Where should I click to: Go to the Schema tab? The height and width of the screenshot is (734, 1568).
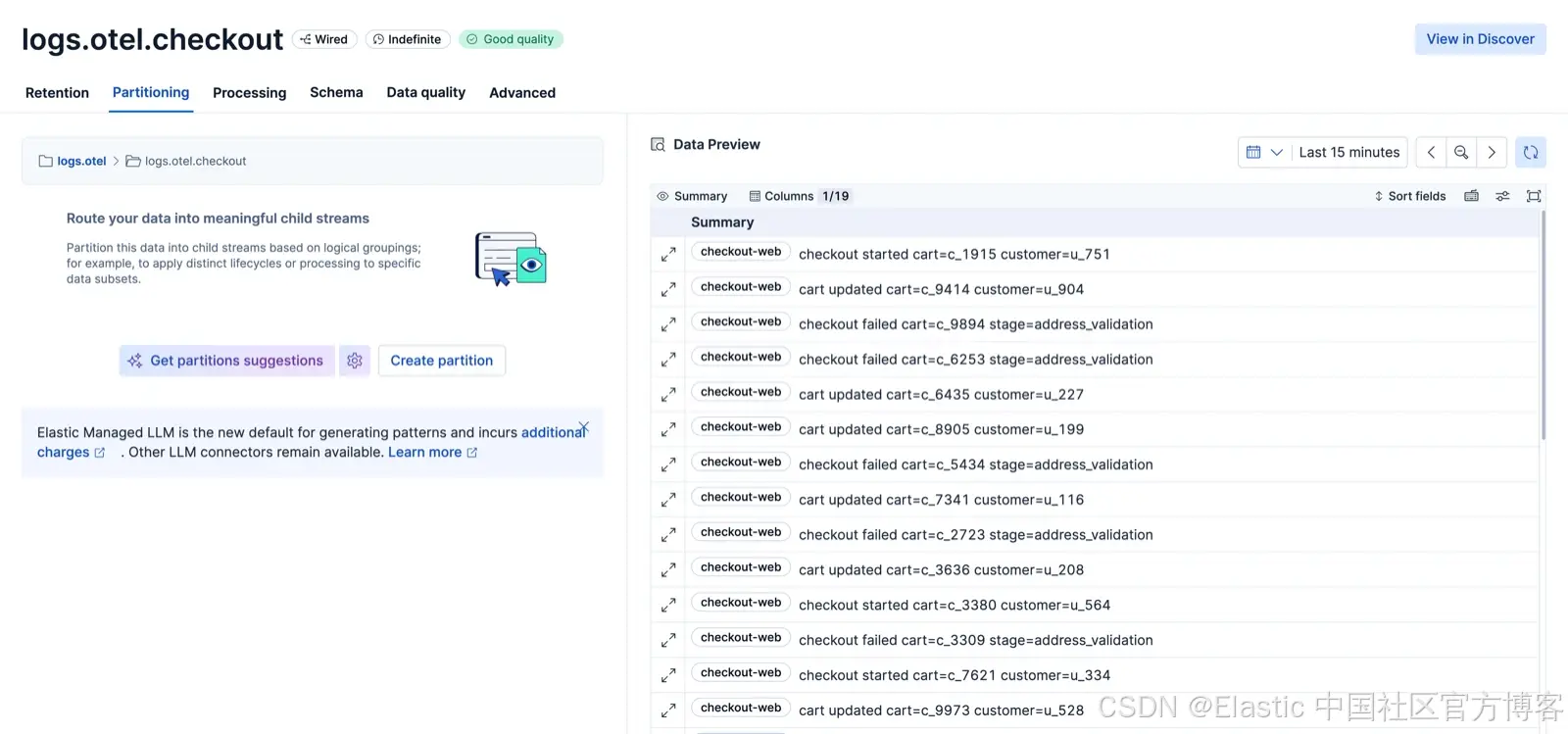coord(336,93)
